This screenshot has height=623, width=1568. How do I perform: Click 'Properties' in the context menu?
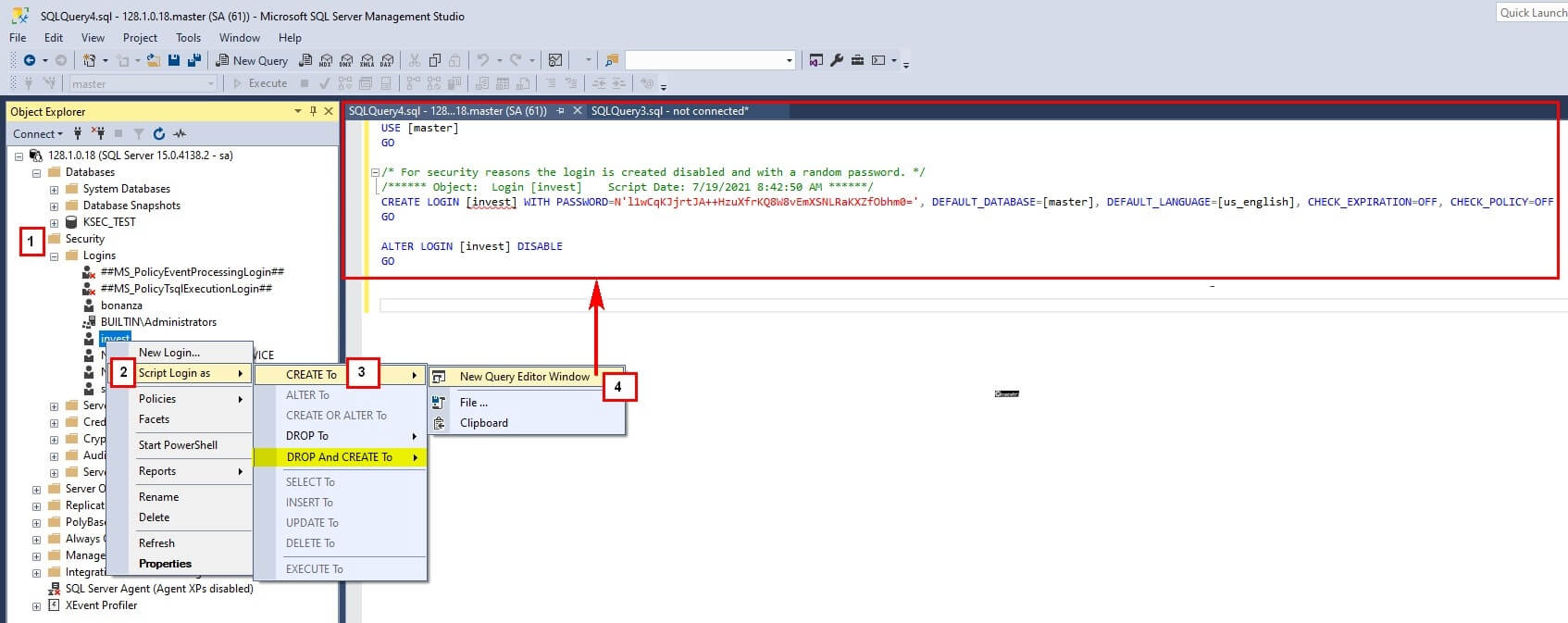180,564
